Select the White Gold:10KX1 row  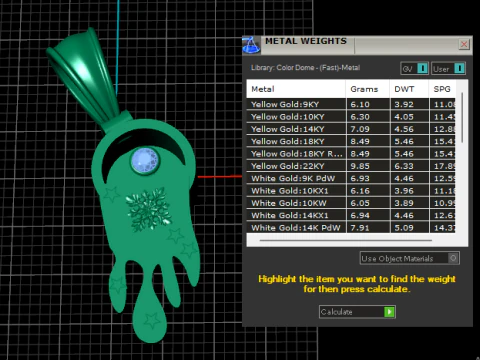(x=351, y=191)
